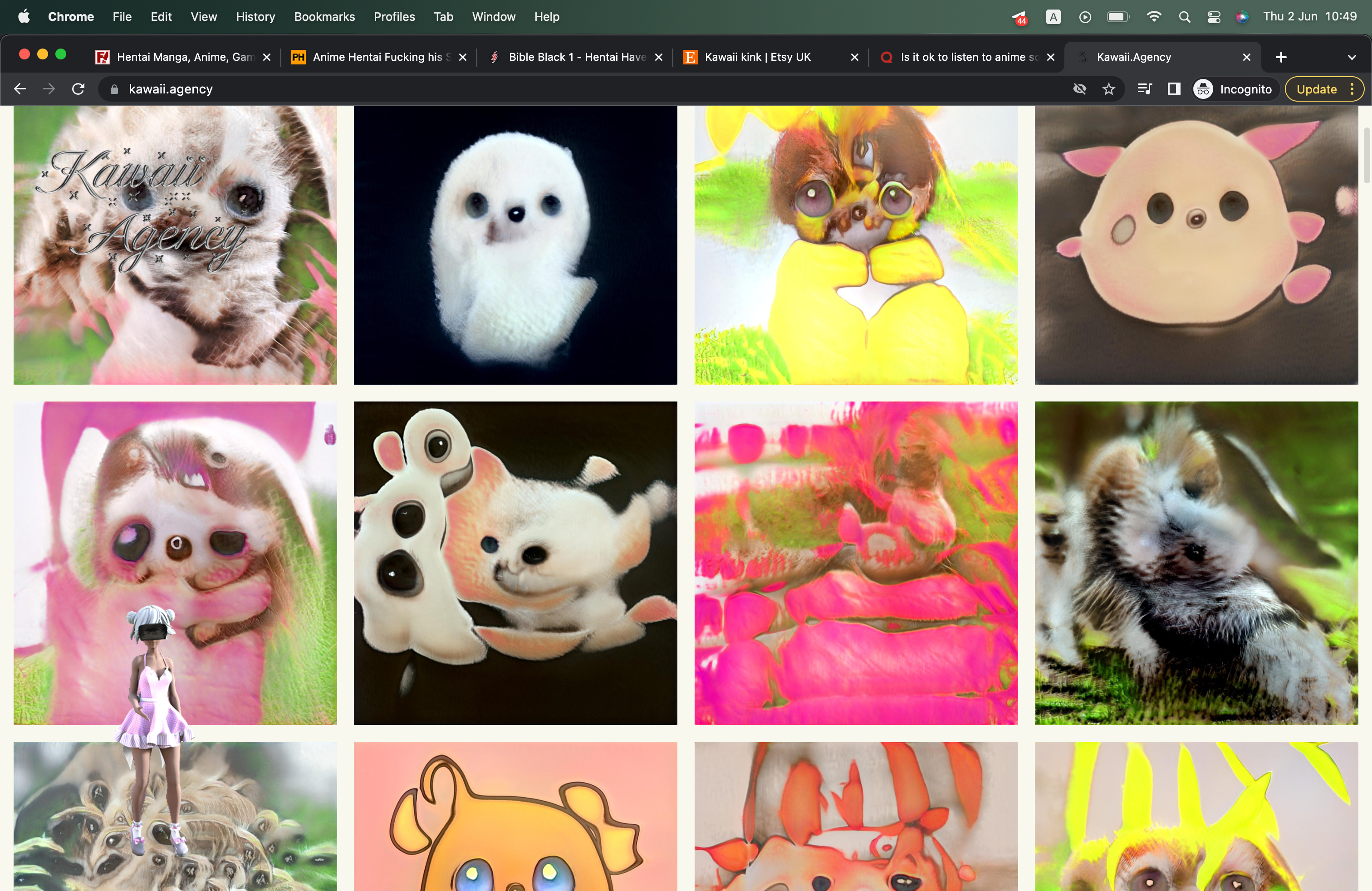
Task: Bookmark this page with the star
Action: [x=1108, y=89]
